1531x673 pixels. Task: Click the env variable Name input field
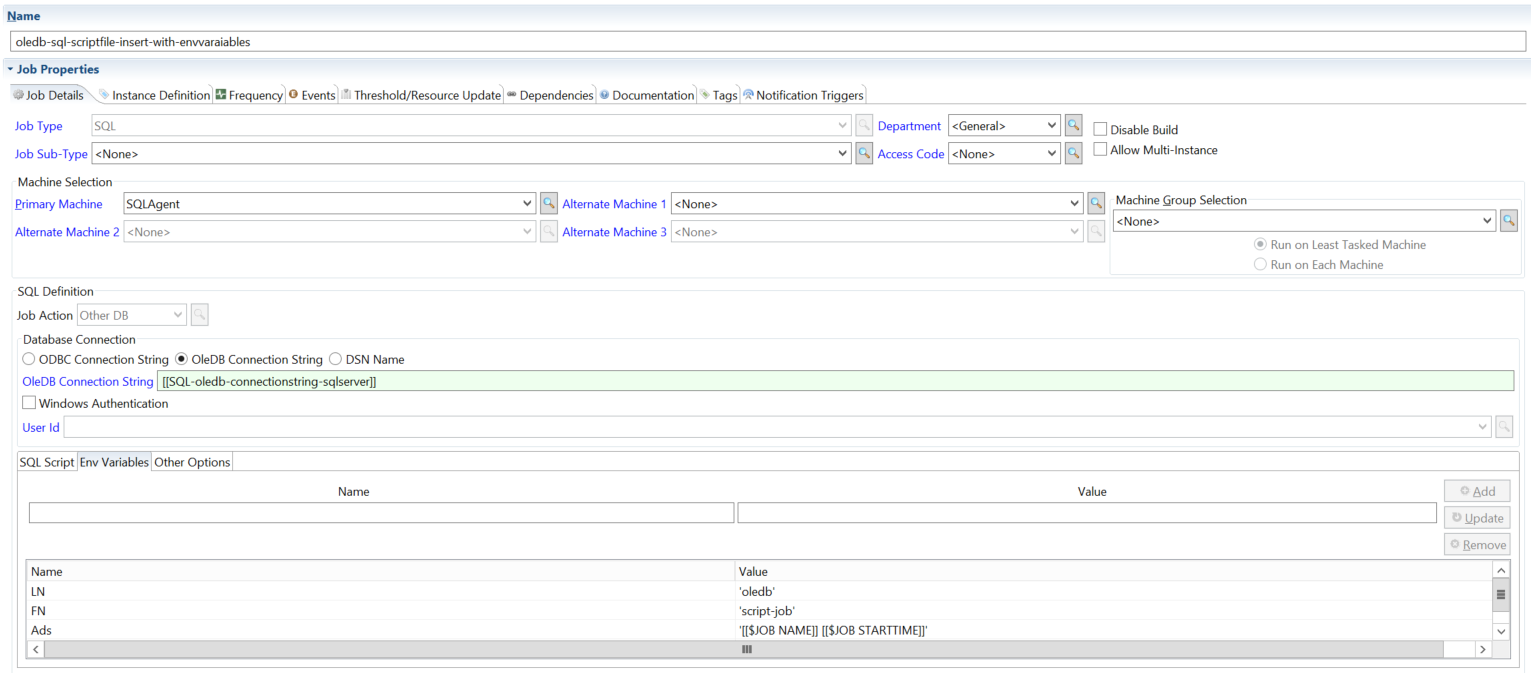click(x=381, y=513)
